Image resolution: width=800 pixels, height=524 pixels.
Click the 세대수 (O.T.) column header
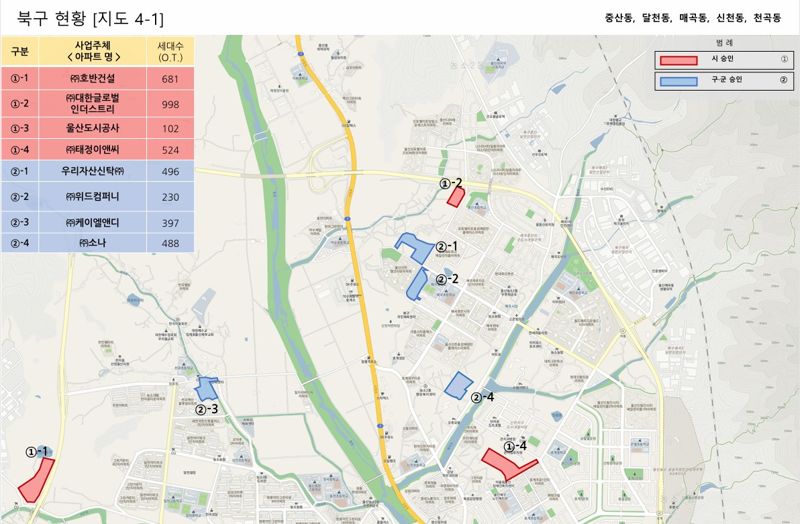pos(170,52)
